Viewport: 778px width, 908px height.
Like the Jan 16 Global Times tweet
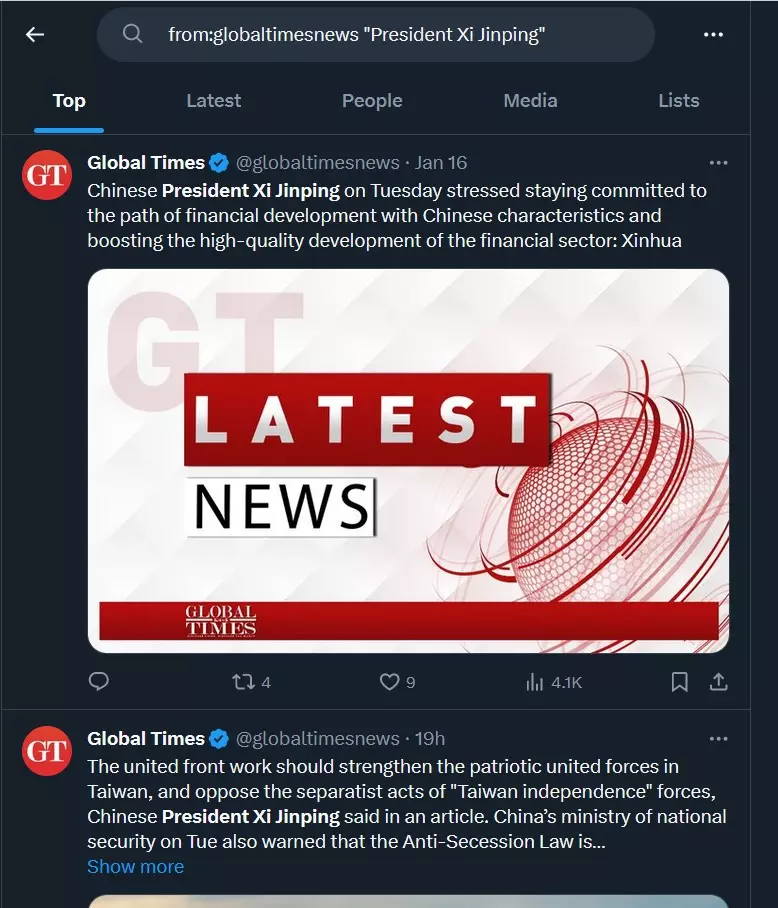tap(389, 682)
